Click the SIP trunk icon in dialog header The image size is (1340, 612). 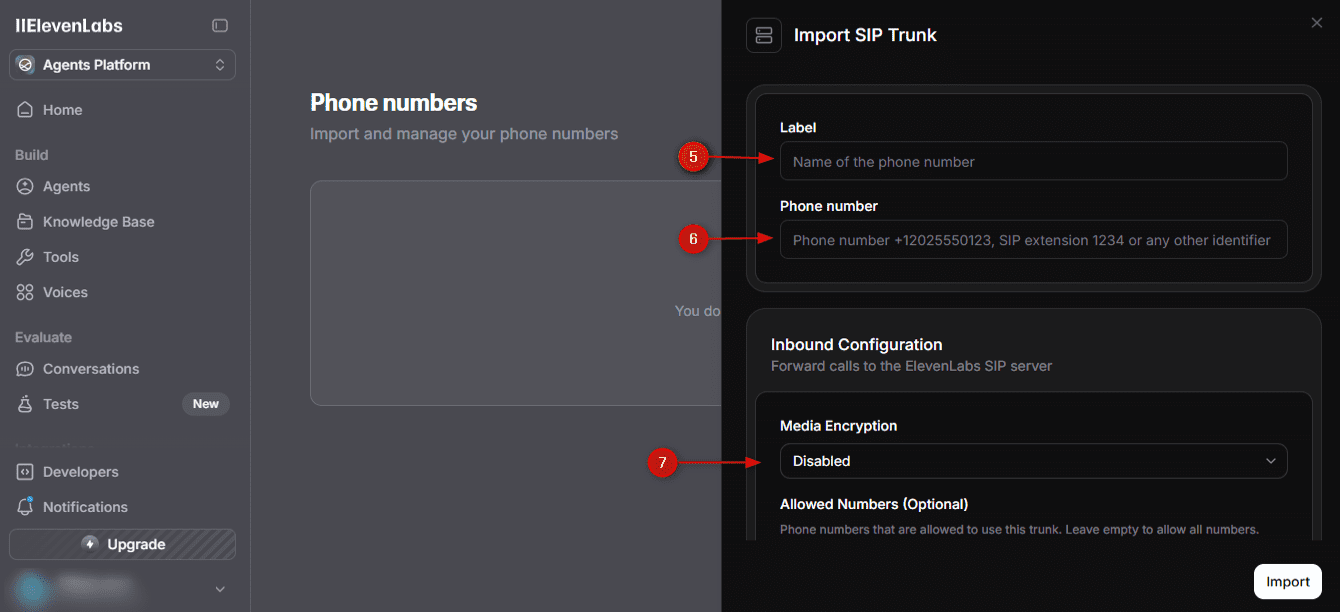[x=763, y=35]
